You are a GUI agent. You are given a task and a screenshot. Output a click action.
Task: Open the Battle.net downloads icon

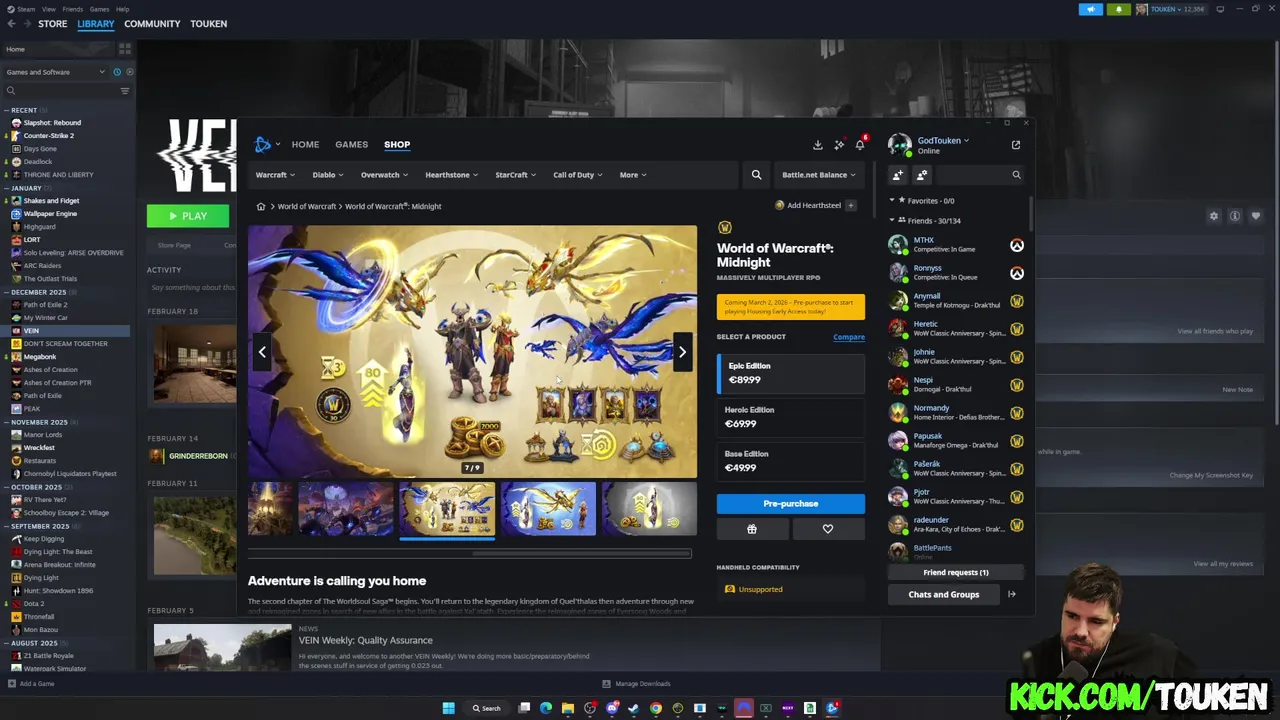click(817, 145)
